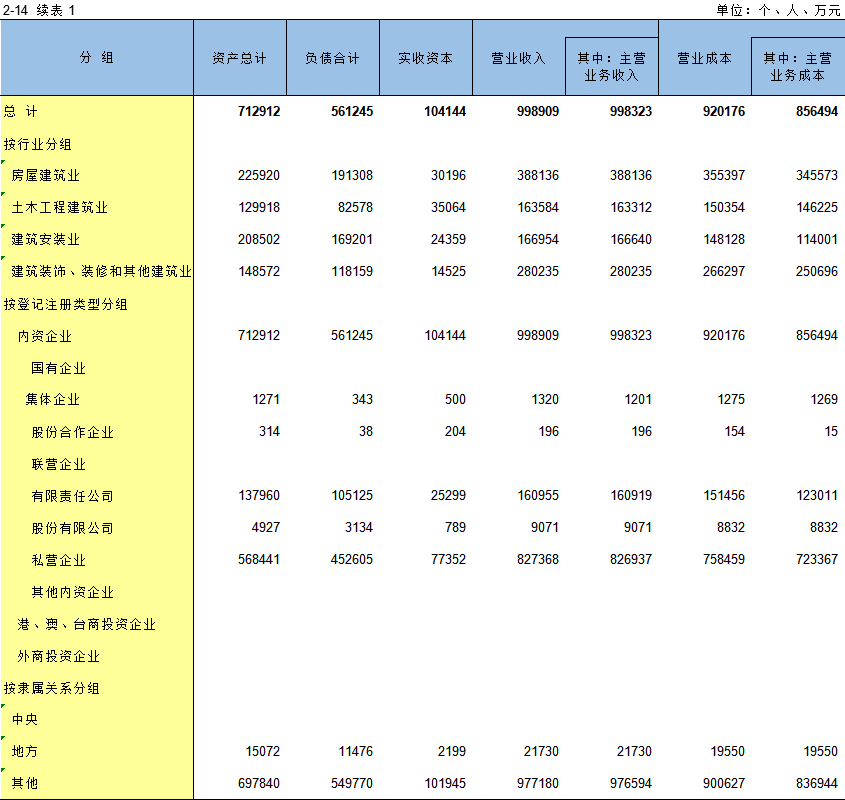Select the 按登记注册类型分组 row label

tap(65, 304)
